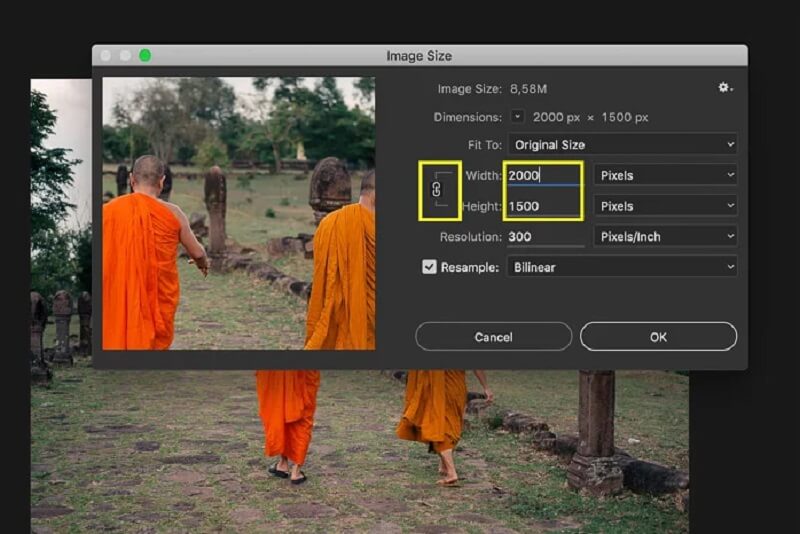Click the monks preview thumbnail in dialog
The image size is (800, 534).
(x=239, y=214)
